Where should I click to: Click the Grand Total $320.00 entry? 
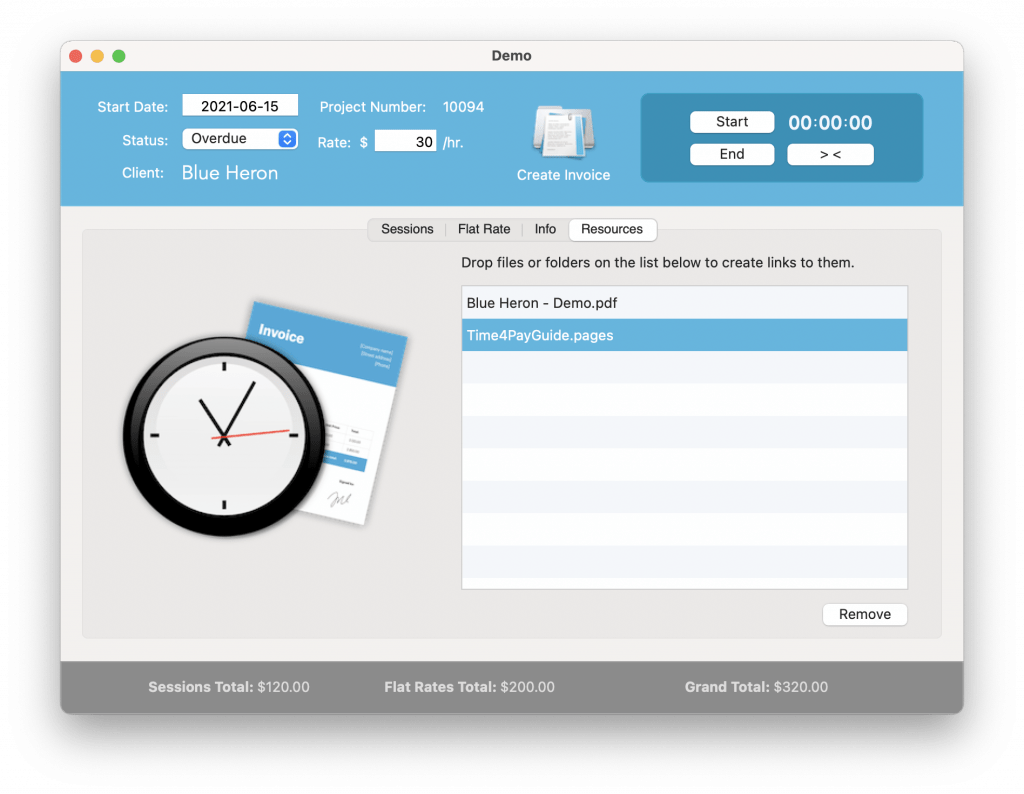pyautogui.click(x=756, y=687)
